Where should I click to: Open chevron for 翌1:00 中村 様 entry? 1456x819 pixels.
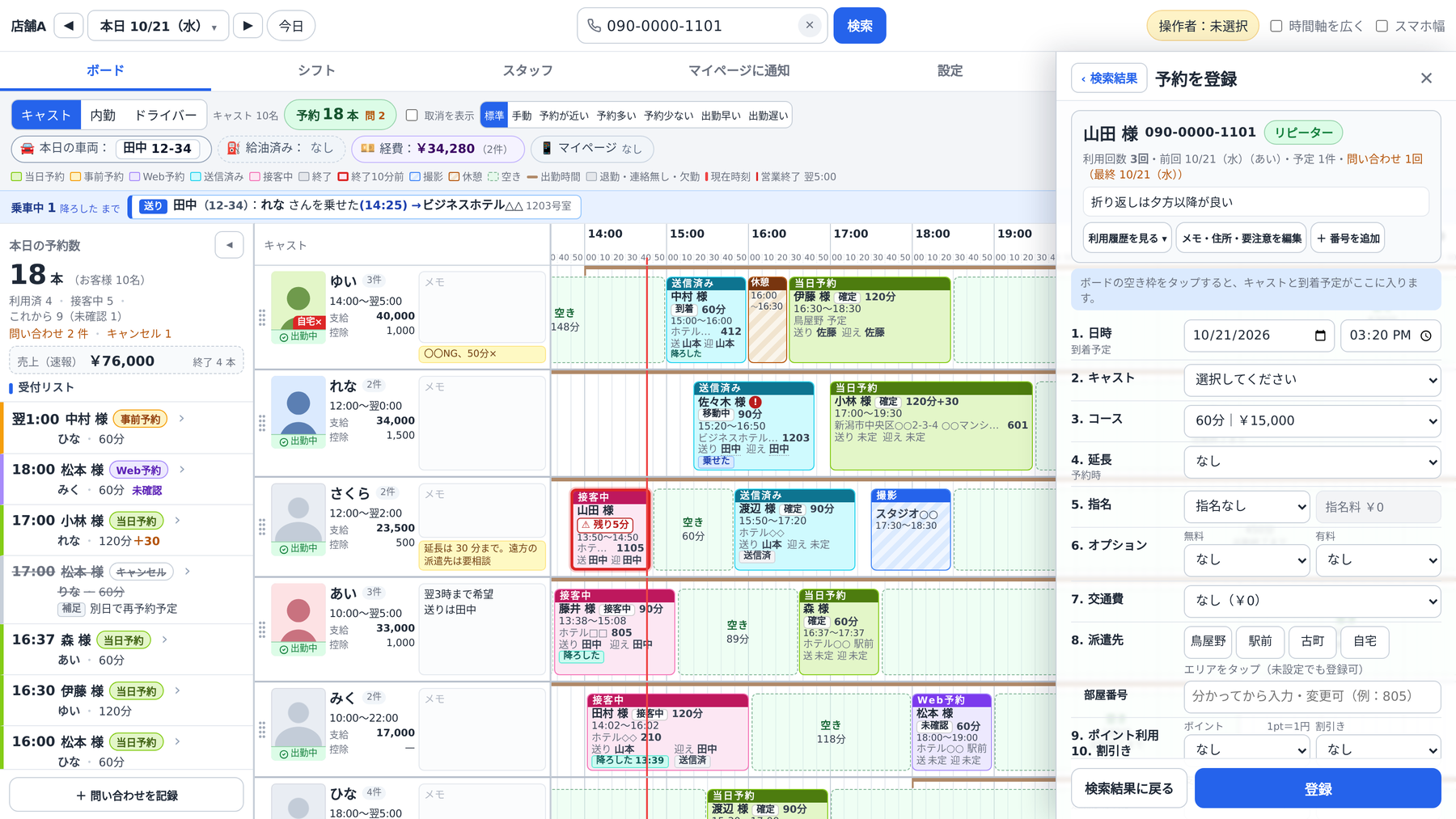click(x=182, y=419)
